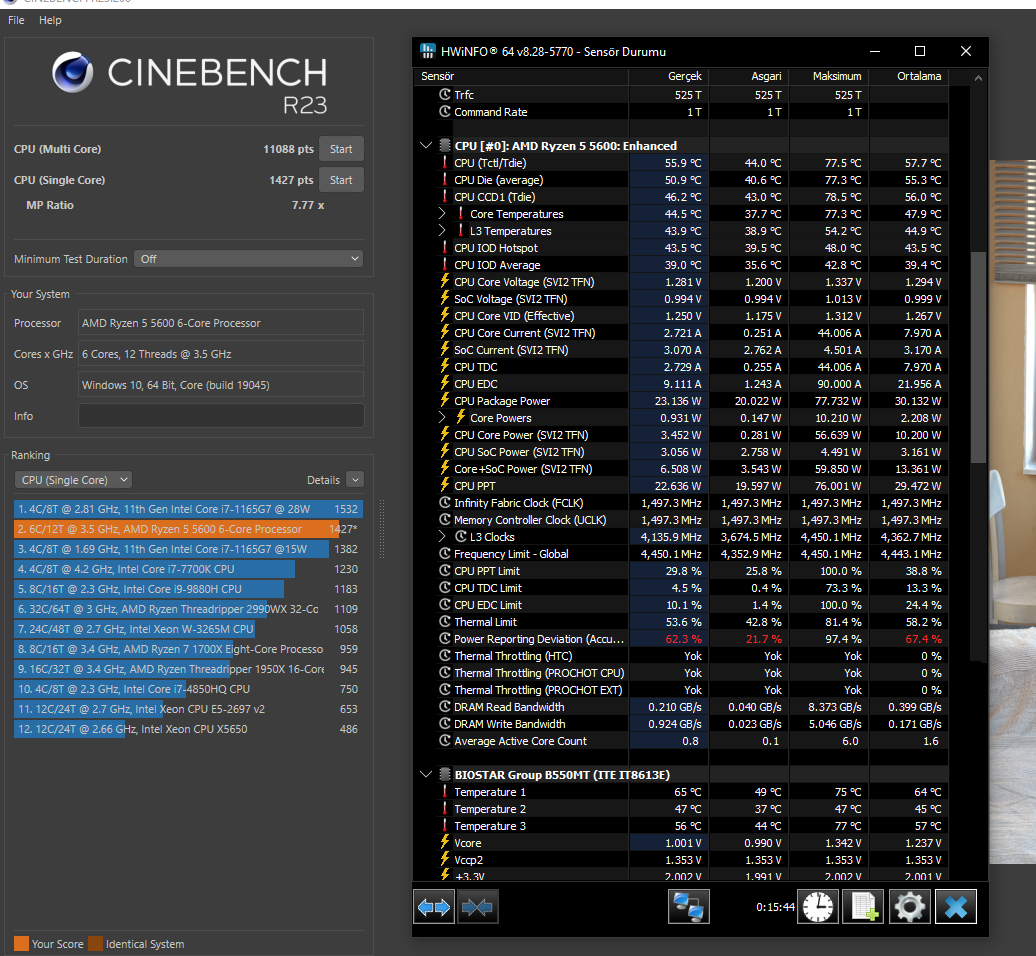Viewport: 1036px width, 956px height.
Task: Click the Cinebench sphere logo
Action: tap(73, 72)
